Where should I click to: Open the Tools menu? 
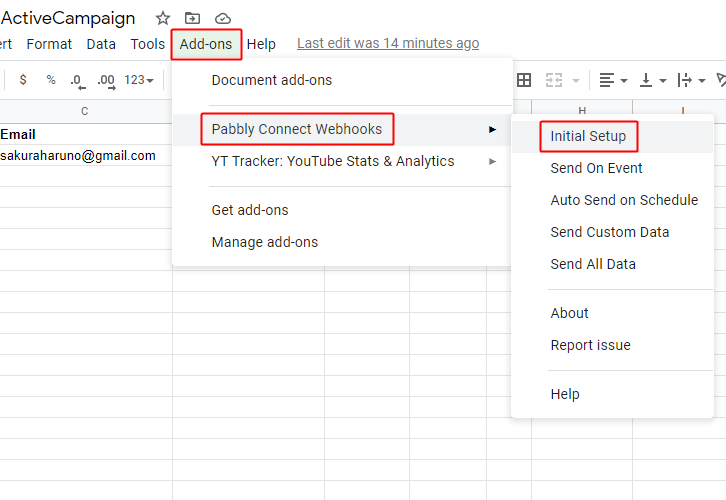click(147, 44)
